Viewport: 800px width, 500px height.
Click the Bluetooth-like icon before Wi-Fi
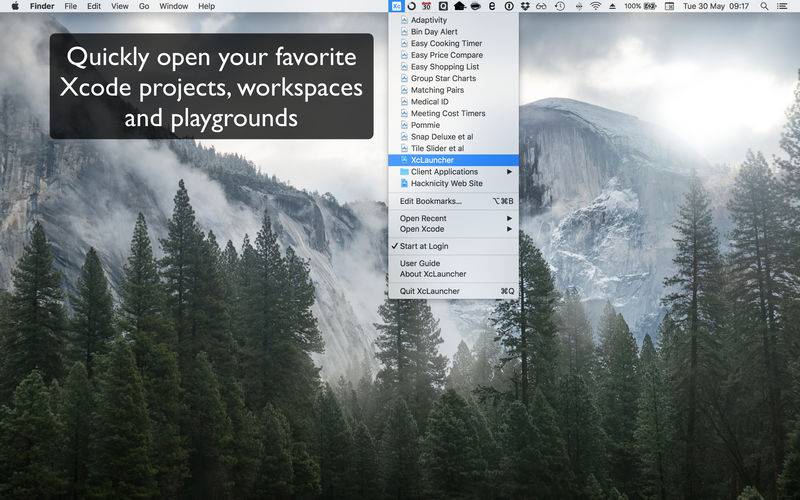[x=579, y=6]
